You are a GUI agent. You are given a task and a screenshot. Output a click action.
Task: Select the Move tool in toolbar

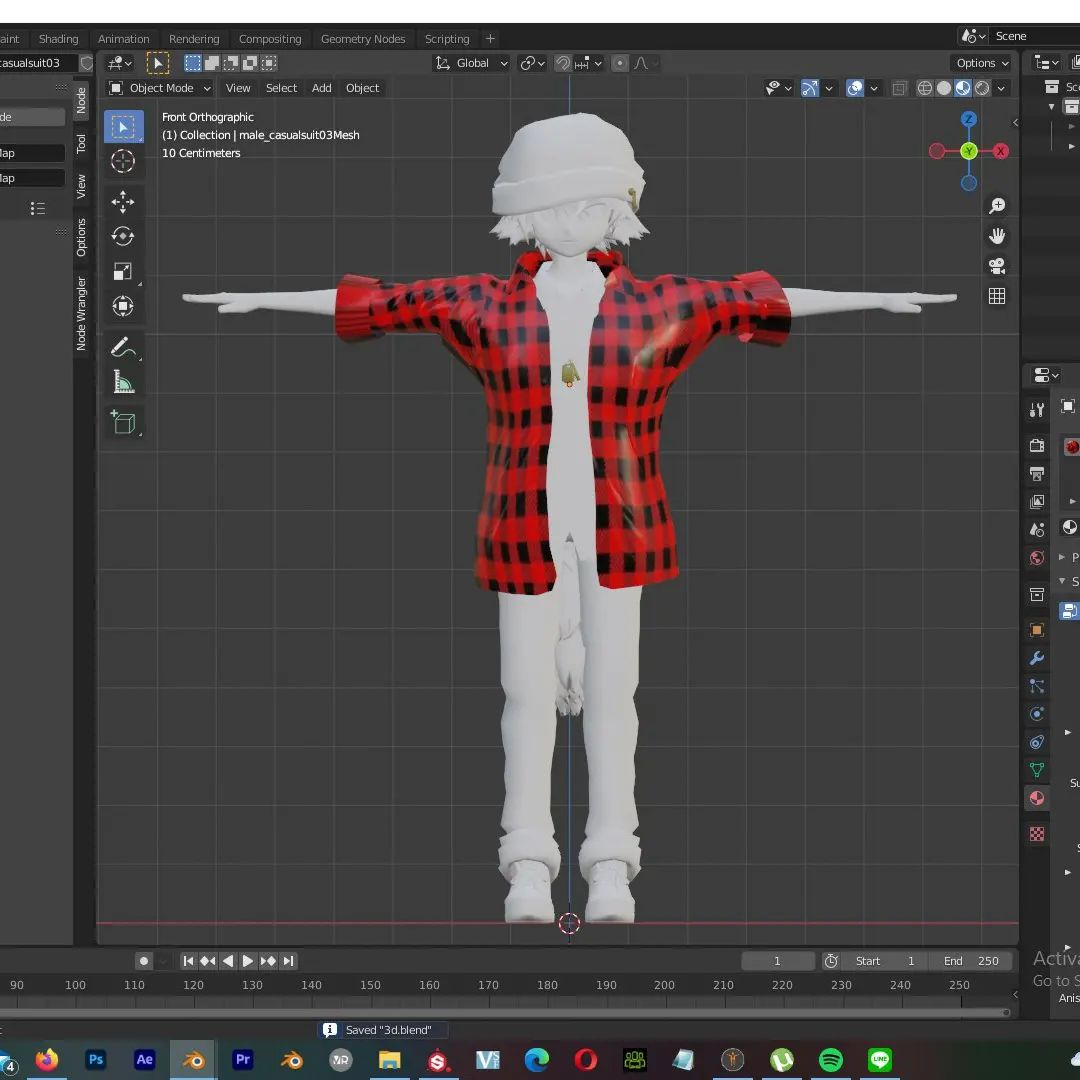(x=123, y=202)
